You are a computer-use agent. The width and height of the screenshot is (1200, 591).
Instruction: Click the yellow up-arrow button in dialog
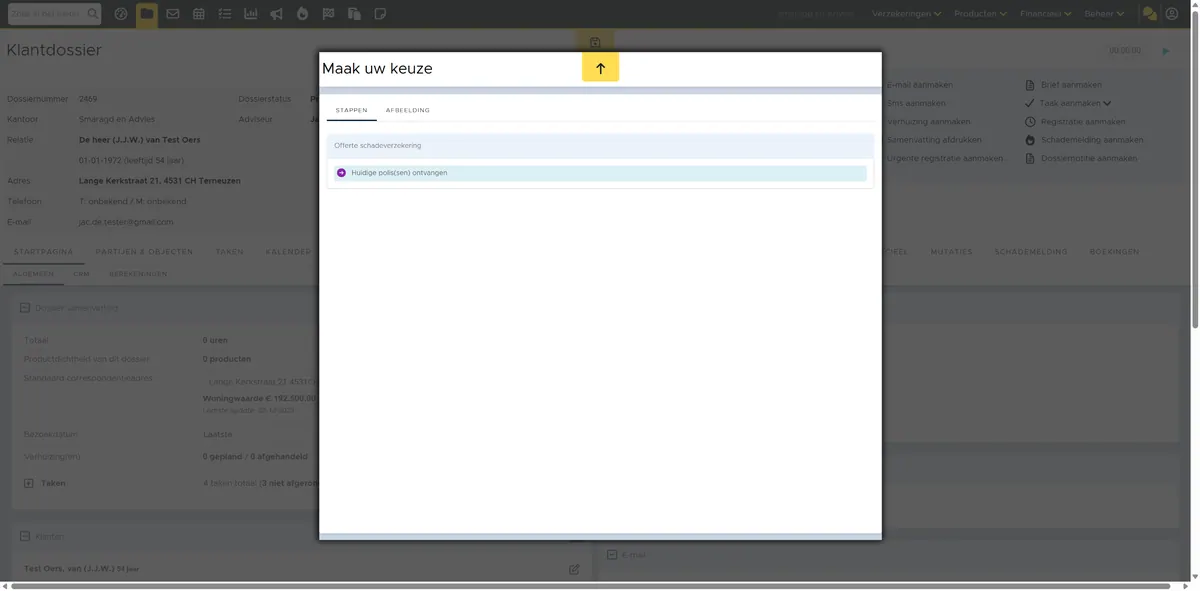(600, 68)
